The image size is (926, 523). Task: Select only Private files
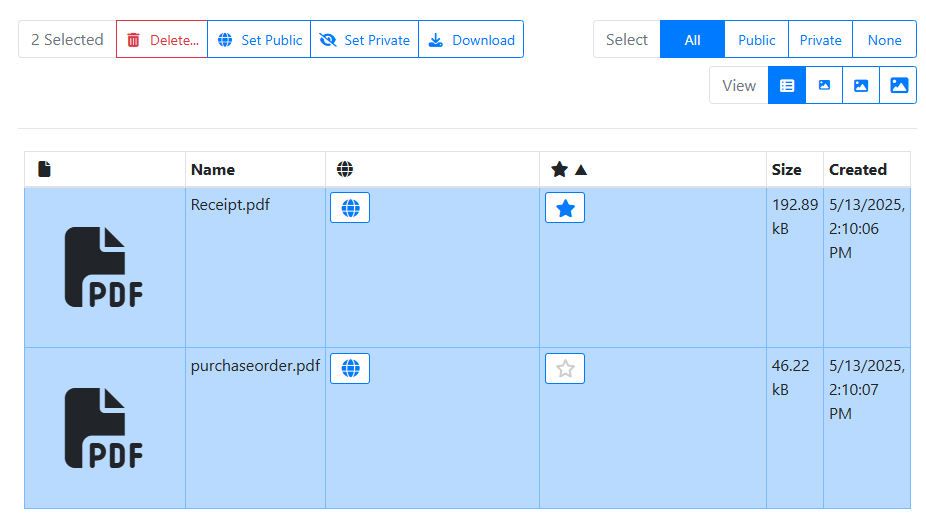point(820,40)
